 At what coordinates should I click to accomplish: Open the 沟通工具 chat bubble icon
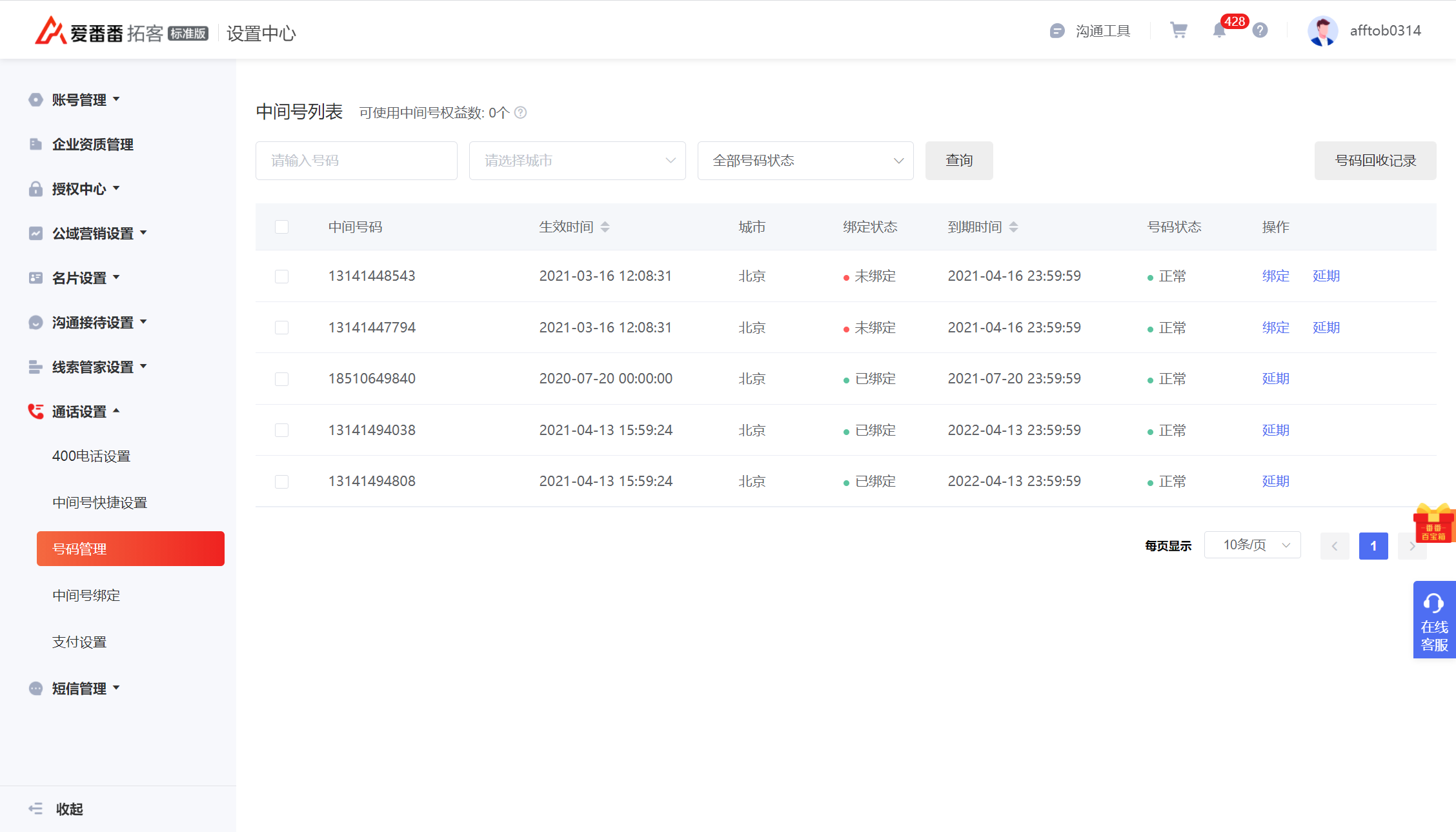point(1057,31)
